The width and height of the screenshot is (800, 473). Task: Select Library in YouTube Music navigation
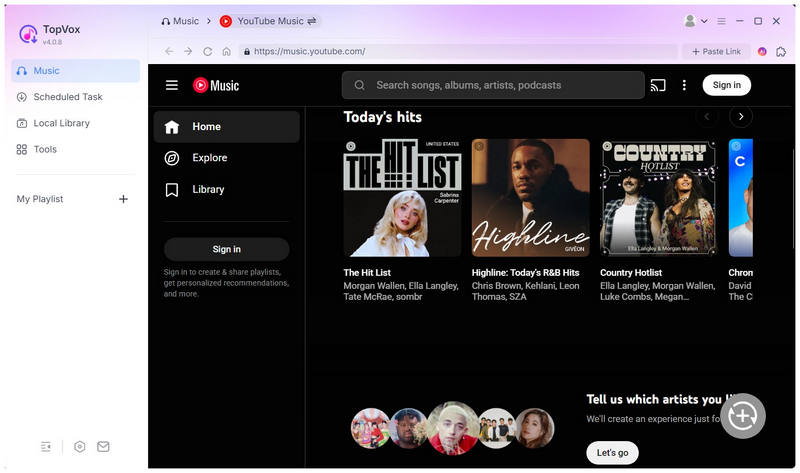pyautogui.click(x=227, y=190)
